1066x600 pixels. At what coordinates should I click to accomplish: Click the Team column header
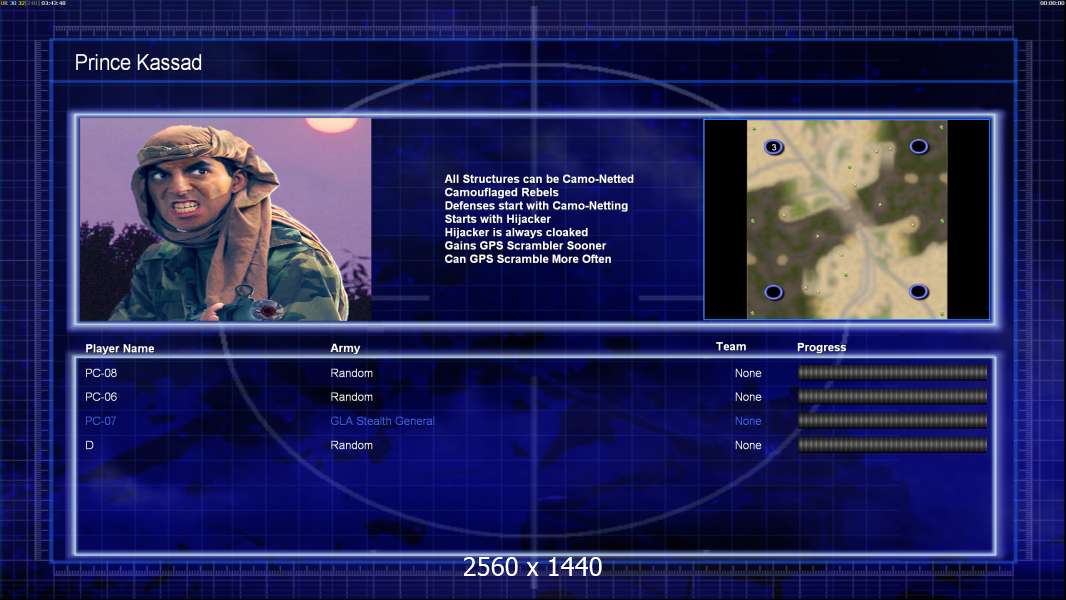[x=731, y=347]
